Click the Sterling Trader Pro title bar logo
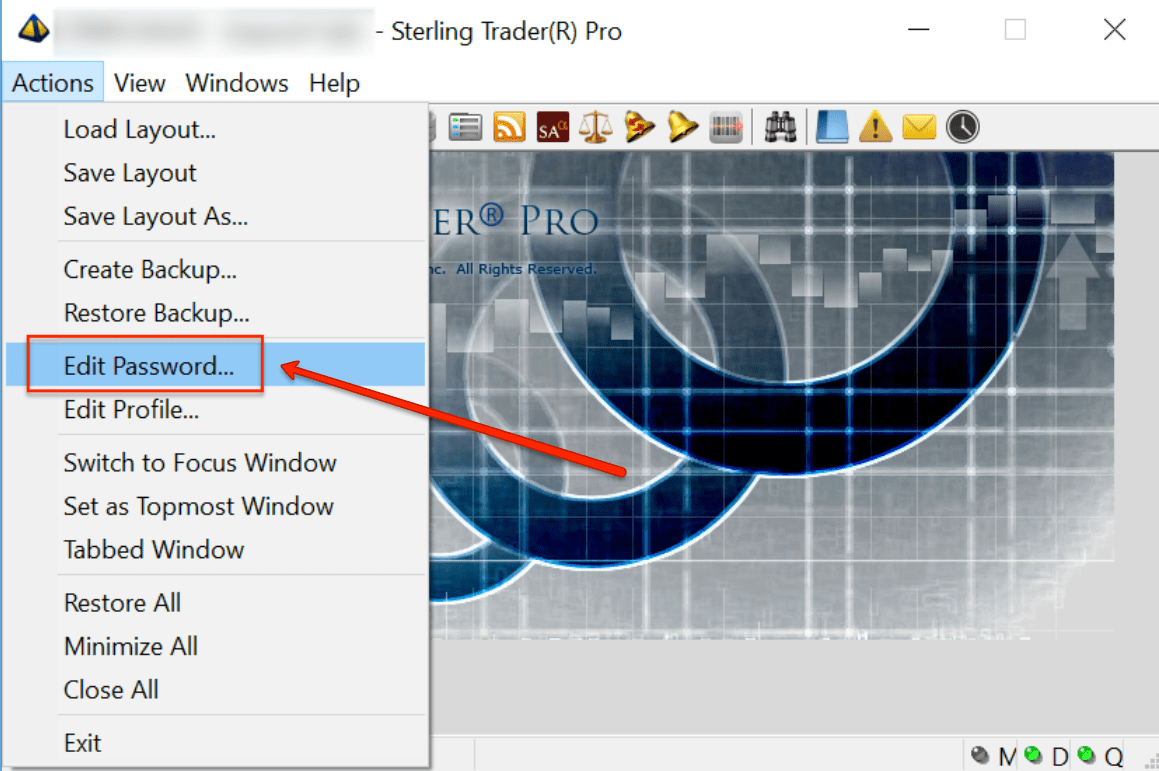This screenshot has width=1159, height=771. (x=34, y=30)
